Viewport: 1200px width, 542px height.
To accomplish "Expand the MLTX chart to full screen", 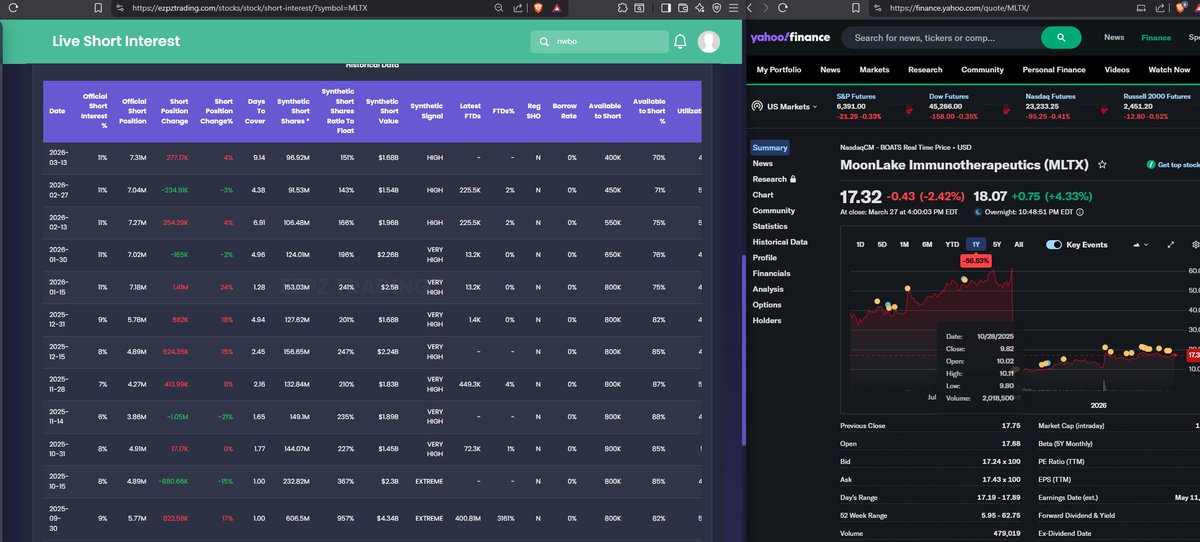I will coord(1171,244).
